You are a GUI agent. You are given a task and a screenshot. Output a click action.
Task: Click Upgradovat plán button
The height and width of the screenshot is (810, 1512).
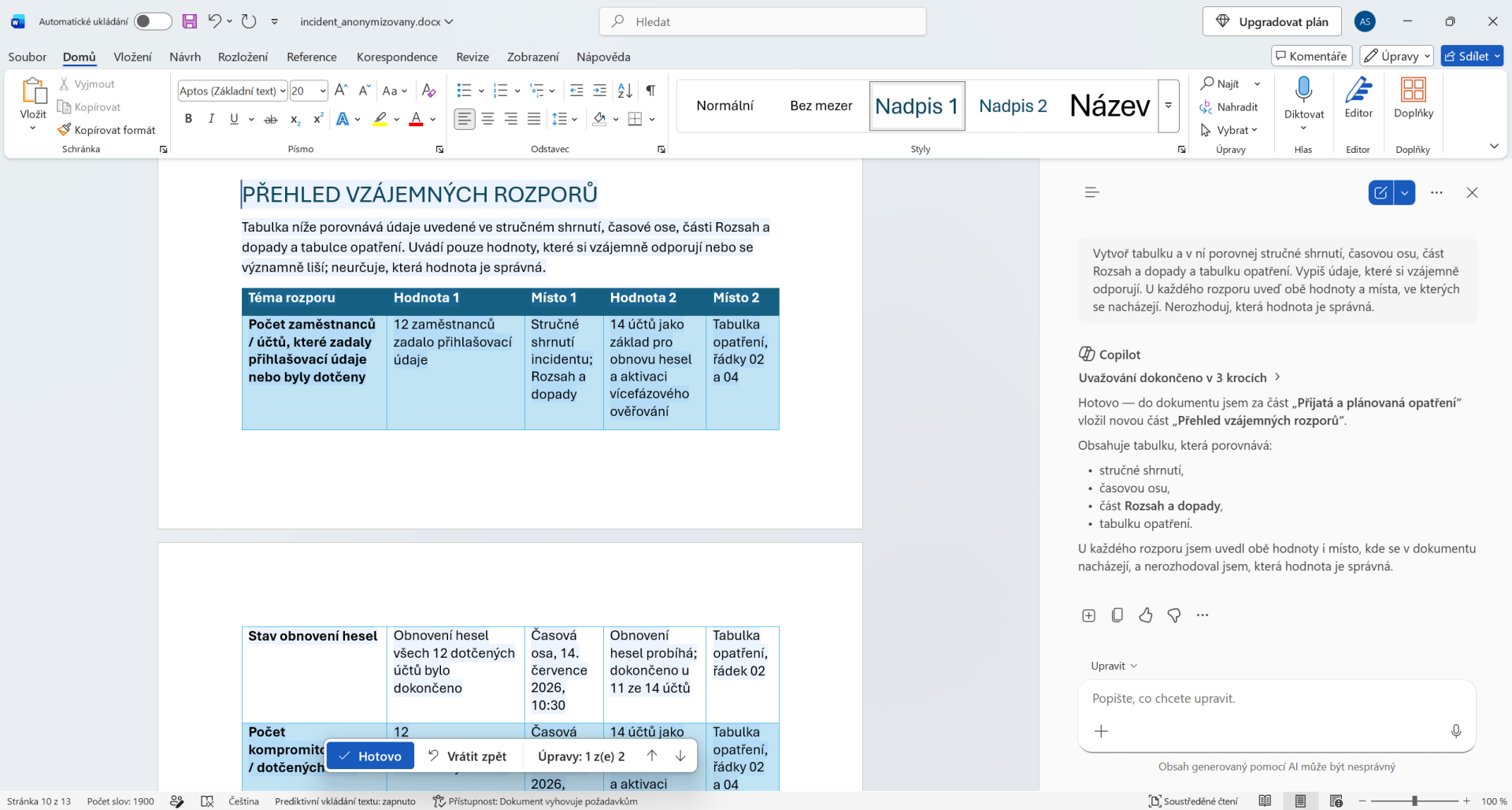pos(1271,21)
